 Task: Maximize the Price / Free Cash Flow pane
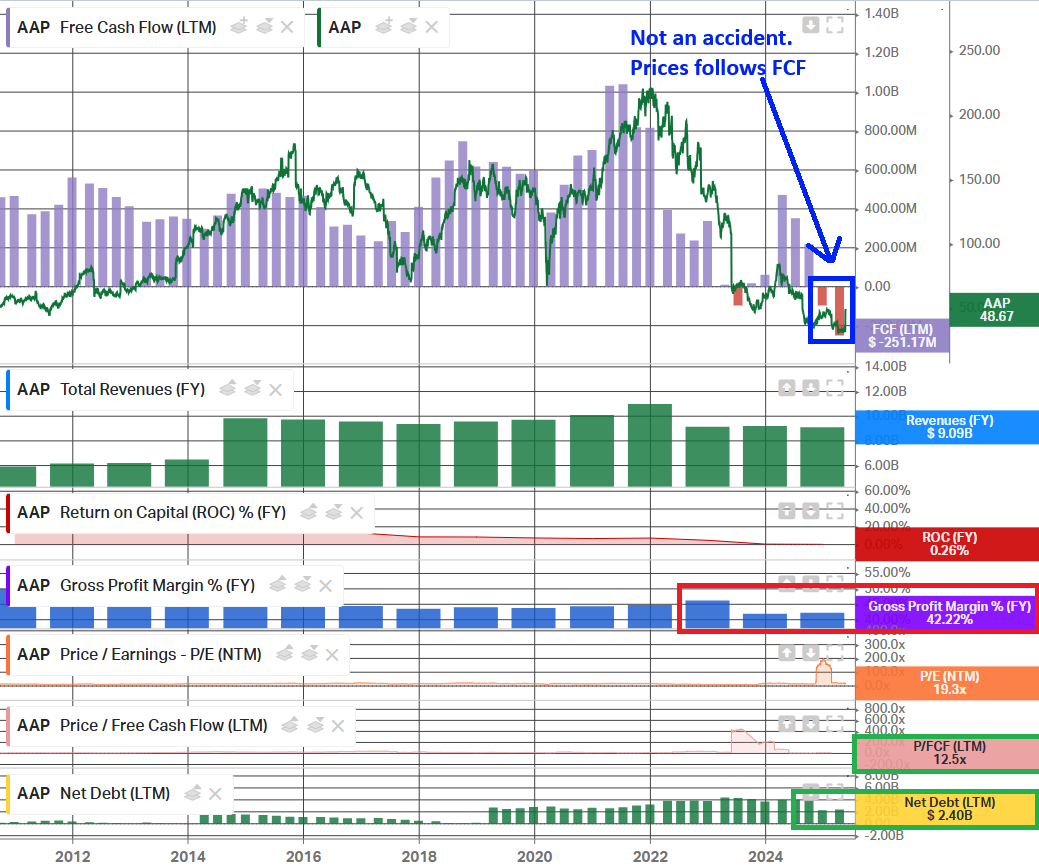tap(835, 724)
